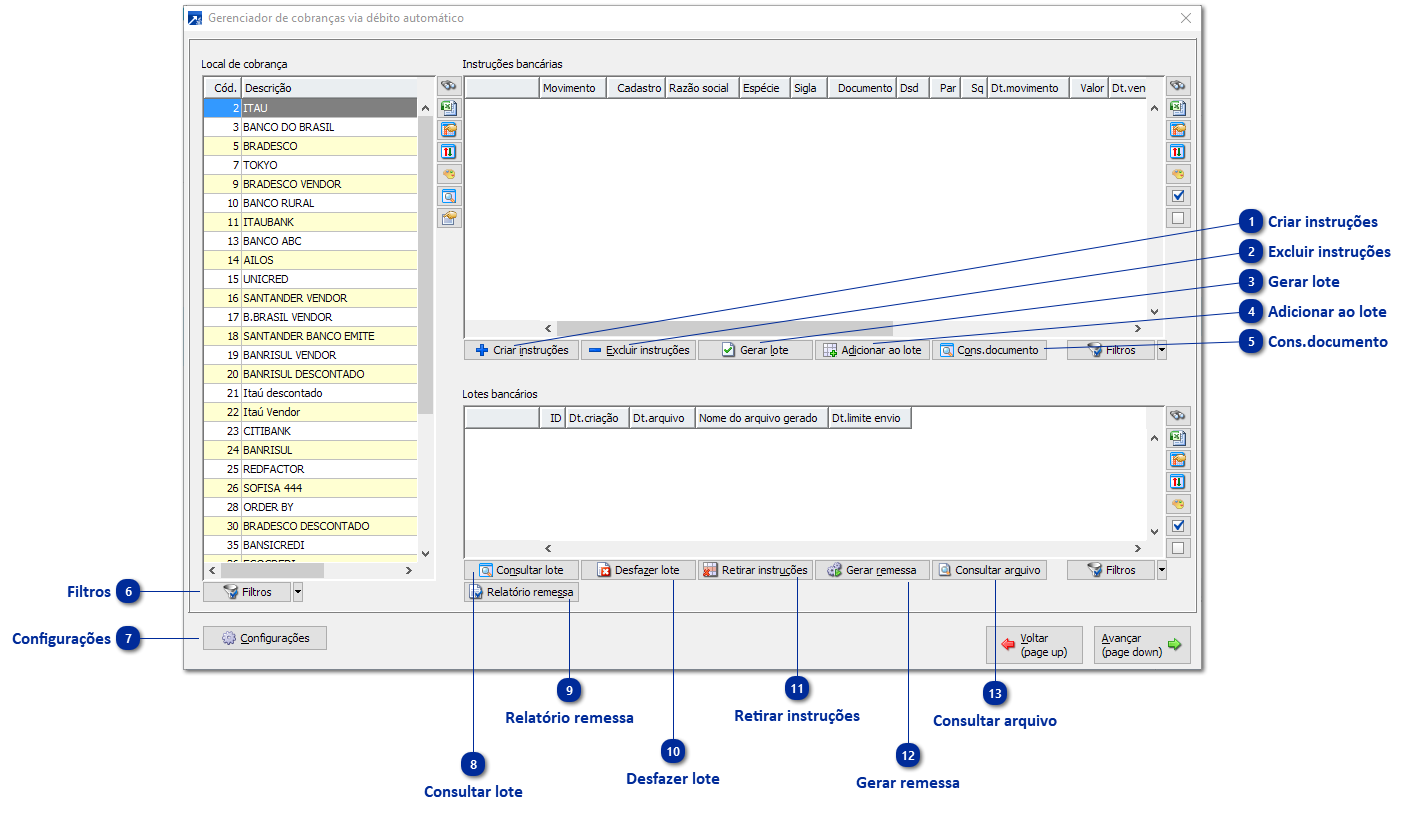This screenshot has width=1407, height=818.
Task: Click the red-green sort arrows icon beside Local de cobrança
Action: coord(449,152)
